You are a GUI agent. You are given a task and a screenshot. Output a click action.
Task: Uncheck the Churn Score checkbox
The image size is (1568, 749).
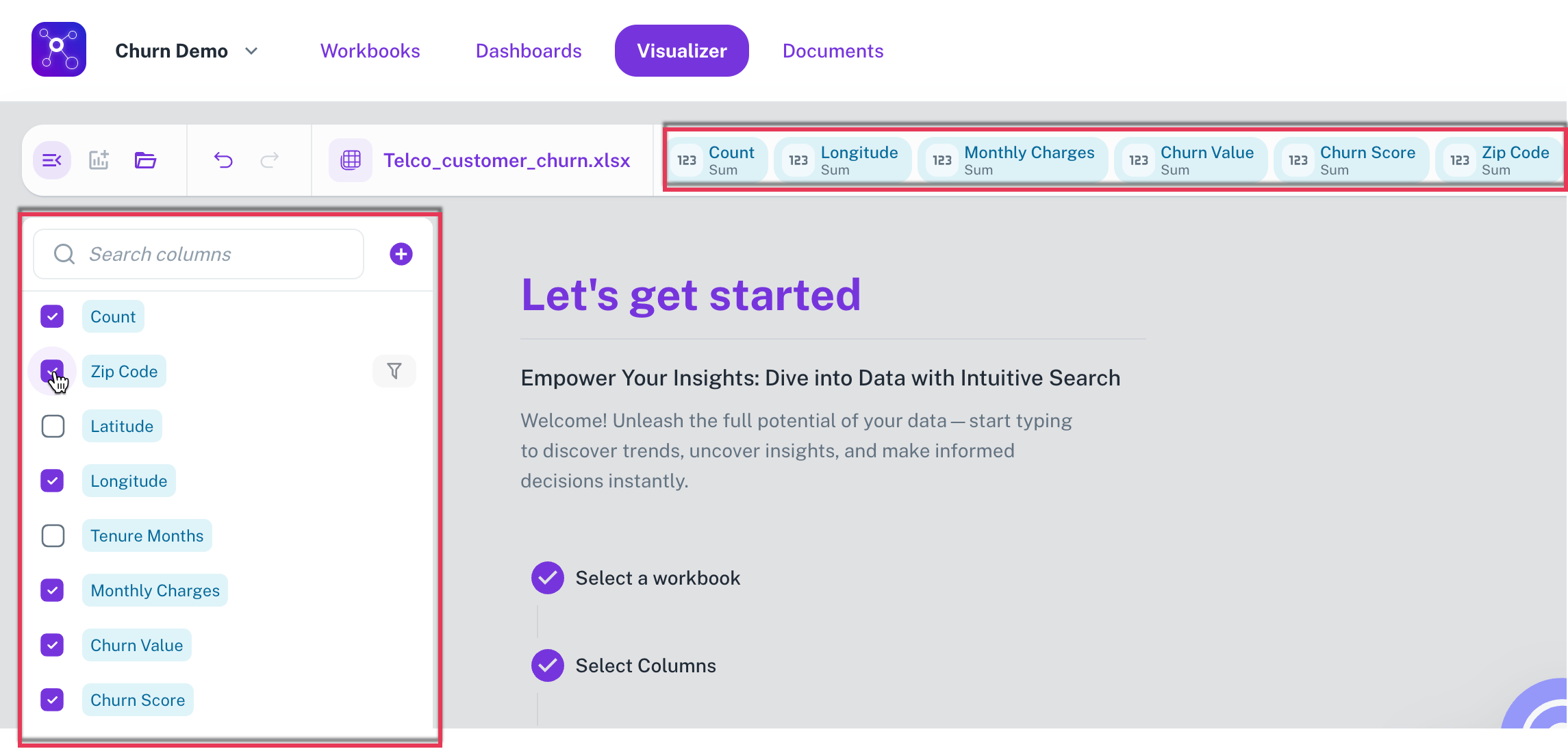(x=53, y=700)
